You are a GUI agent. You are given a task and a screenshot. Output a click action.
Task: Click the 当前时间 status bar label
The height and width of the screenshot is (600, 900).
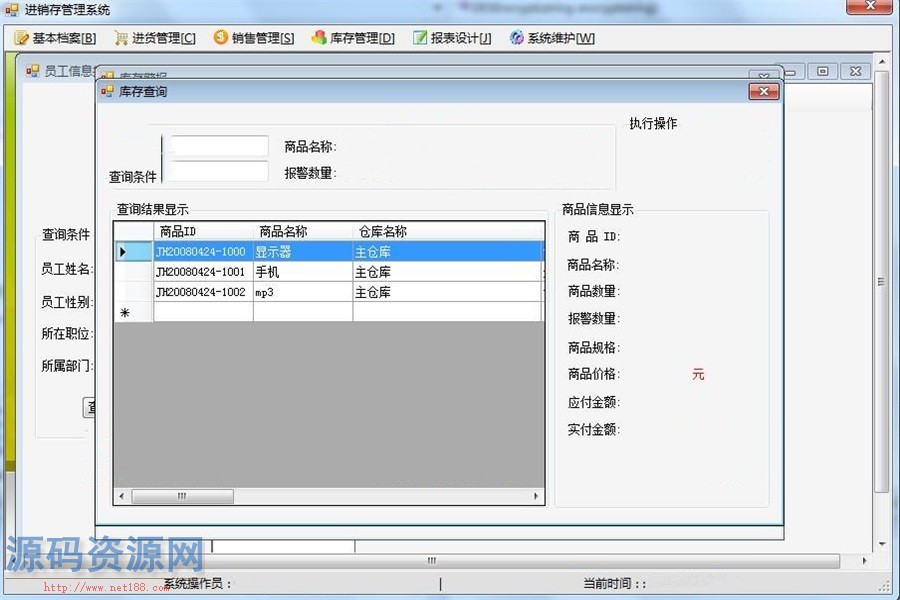tap(614, 584)
